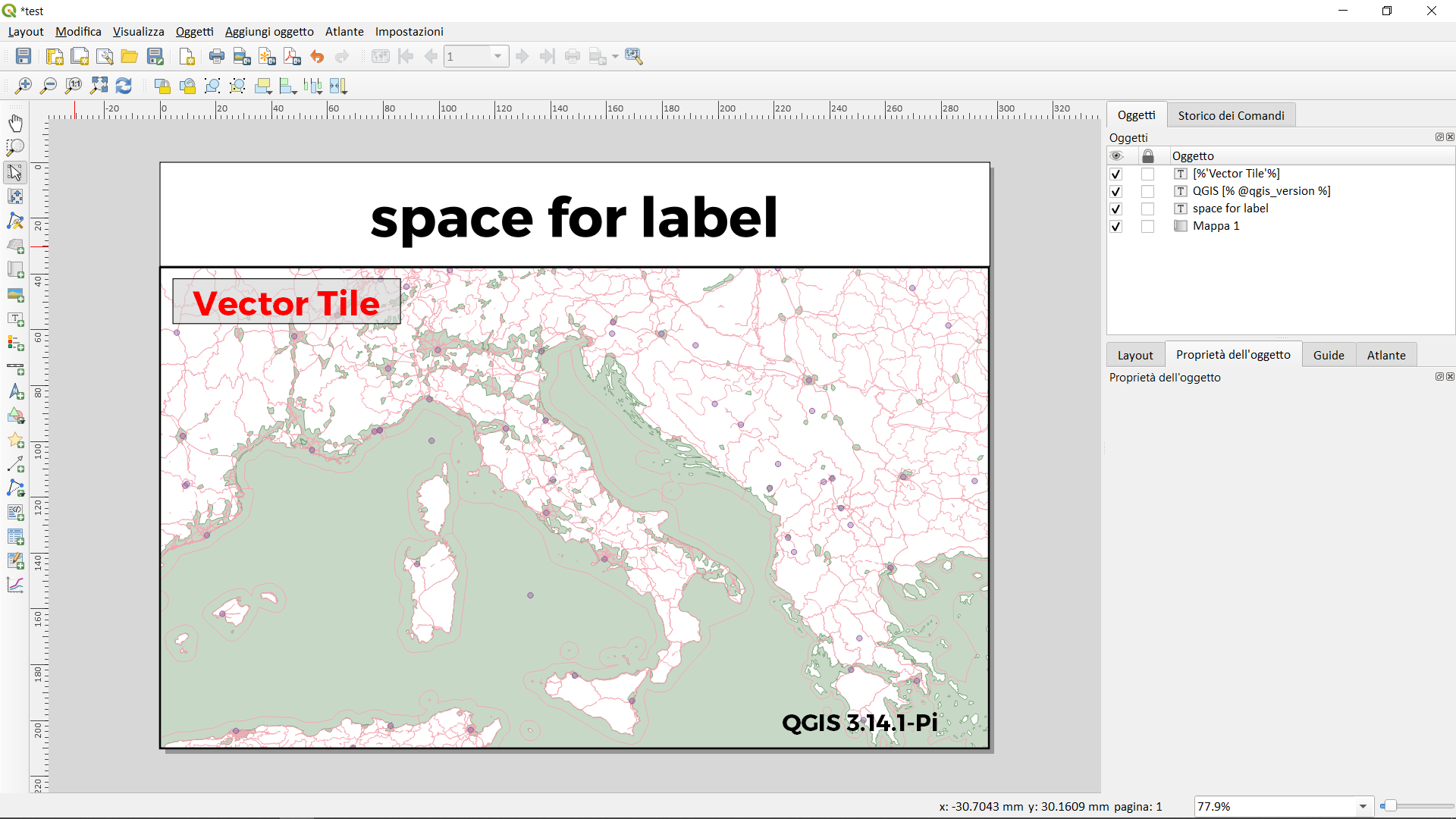The height and width of the screenshot is (819, 1456).
Task: Open the zoom level dropdown at bottom
Action: [1363, 806]
